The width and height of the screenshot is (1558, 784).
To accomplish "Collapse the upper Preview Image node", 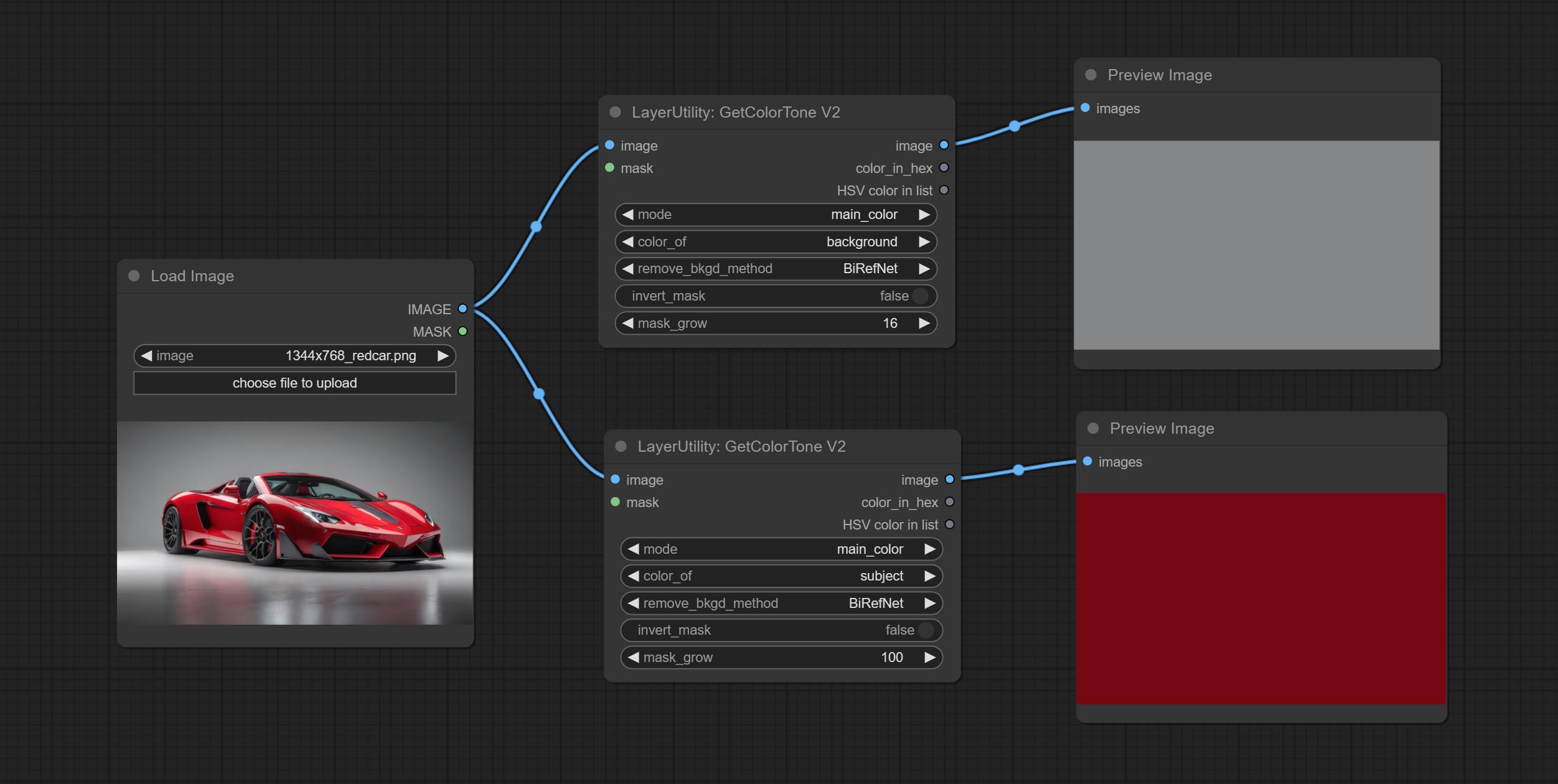I will 1091,75.
